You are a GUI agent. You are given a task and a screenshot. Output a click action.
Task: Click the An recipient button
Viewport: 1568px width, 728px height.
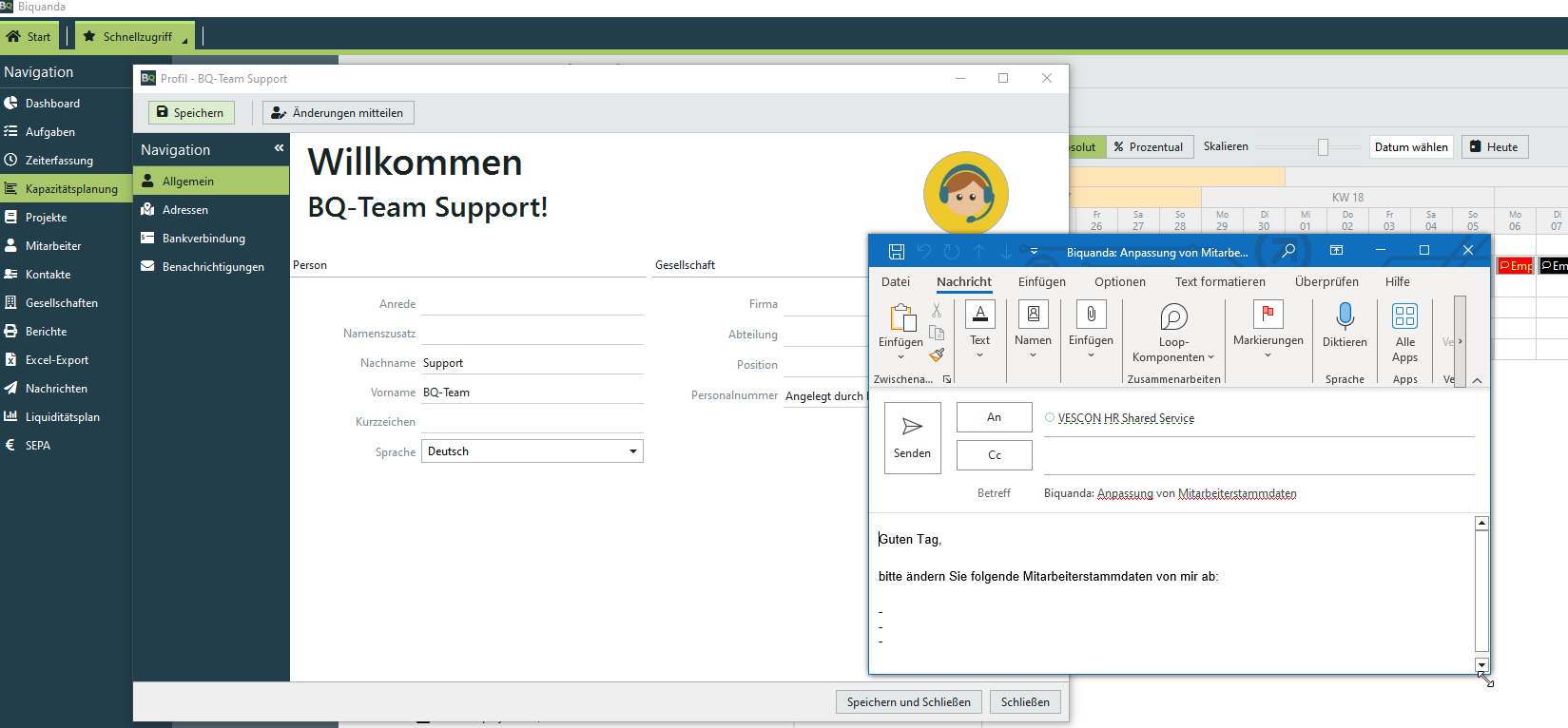click(994, 417)
